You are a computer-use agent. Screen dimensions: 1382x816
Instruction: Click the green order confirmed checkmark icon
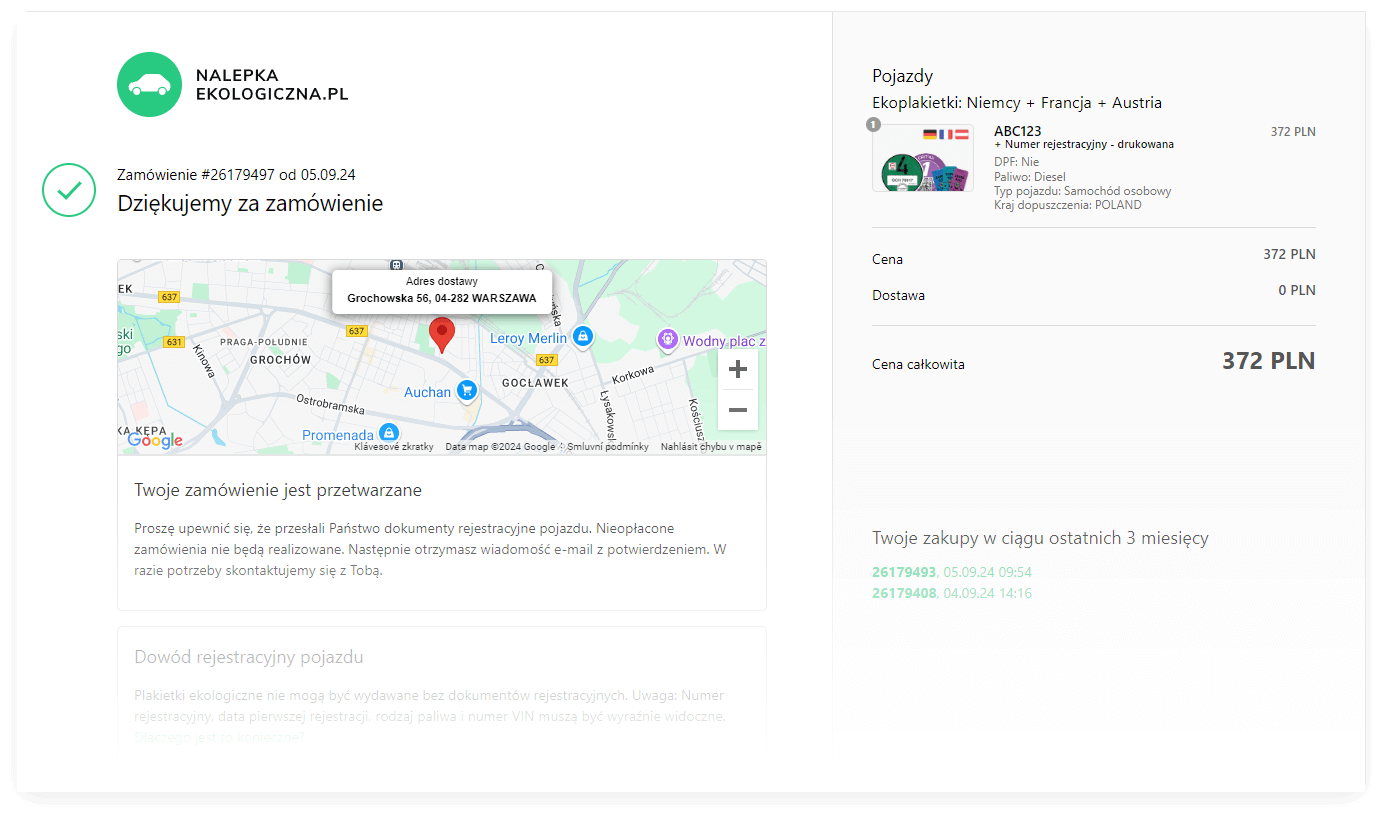(x=69, y=190)
